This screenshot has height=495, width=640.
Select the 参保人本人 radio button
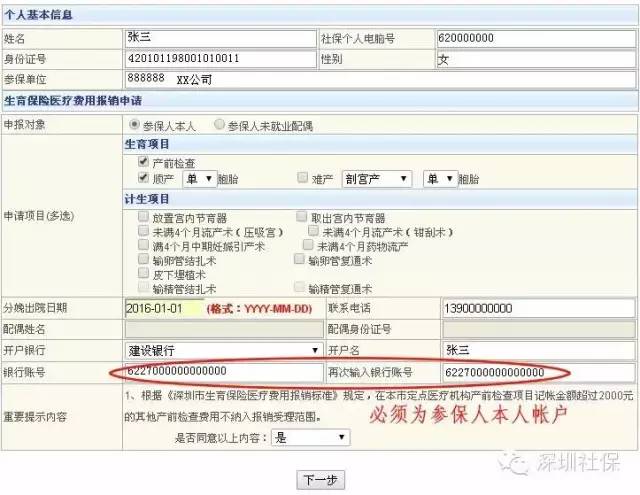pyautogui.click(x=135, y=126)
